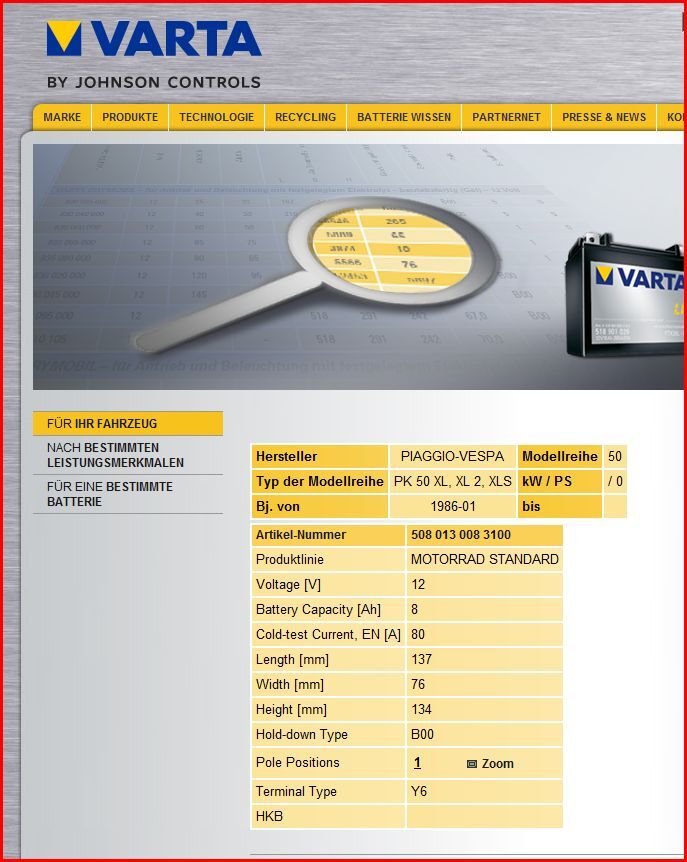Viewport: 687px width, 862px height.
Task: Click the MOTORRAD STANDARD product line value
Action: (484, 559)
